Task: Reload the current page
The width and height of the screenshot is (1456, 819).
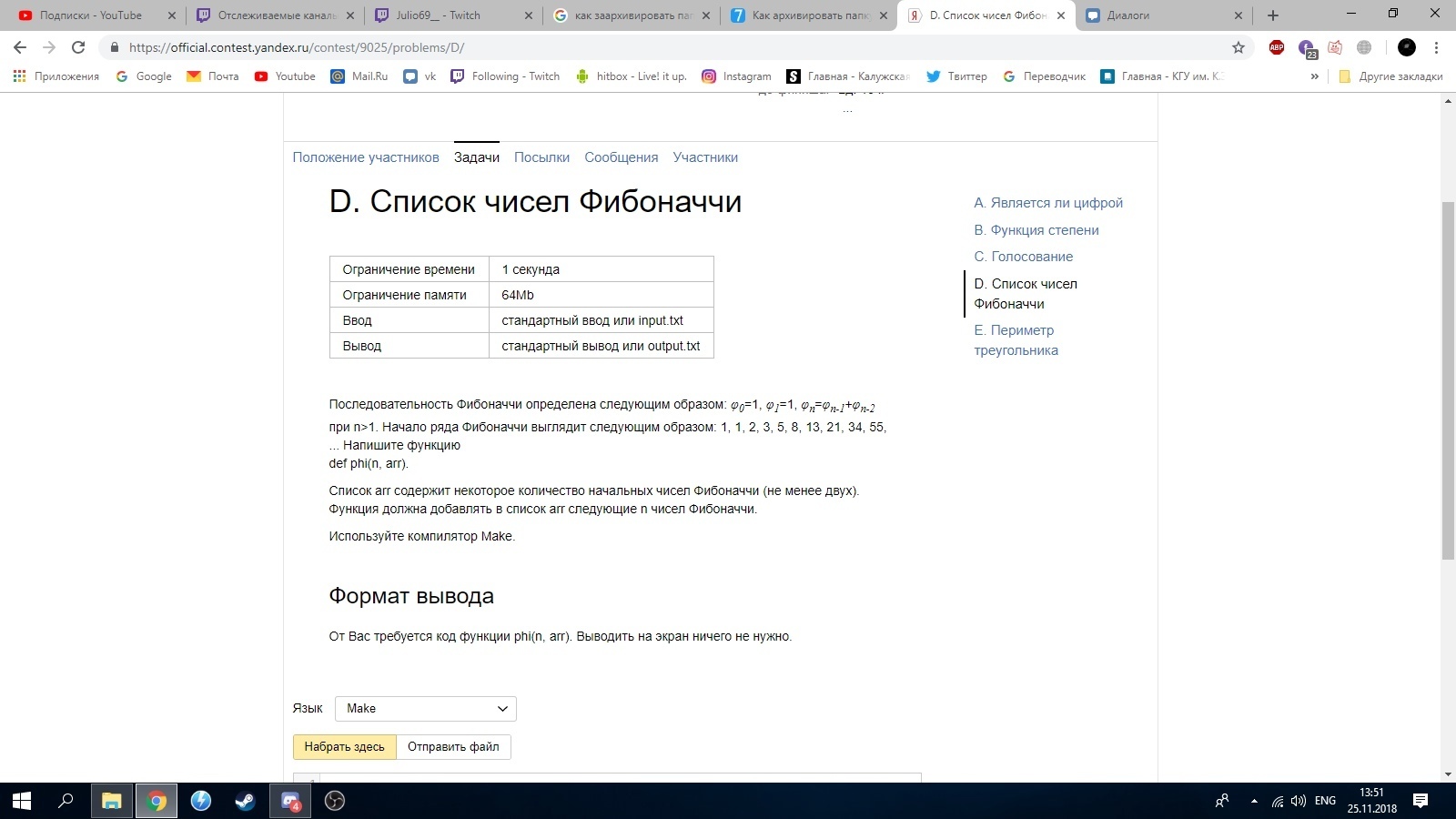Action: point(78,47)
